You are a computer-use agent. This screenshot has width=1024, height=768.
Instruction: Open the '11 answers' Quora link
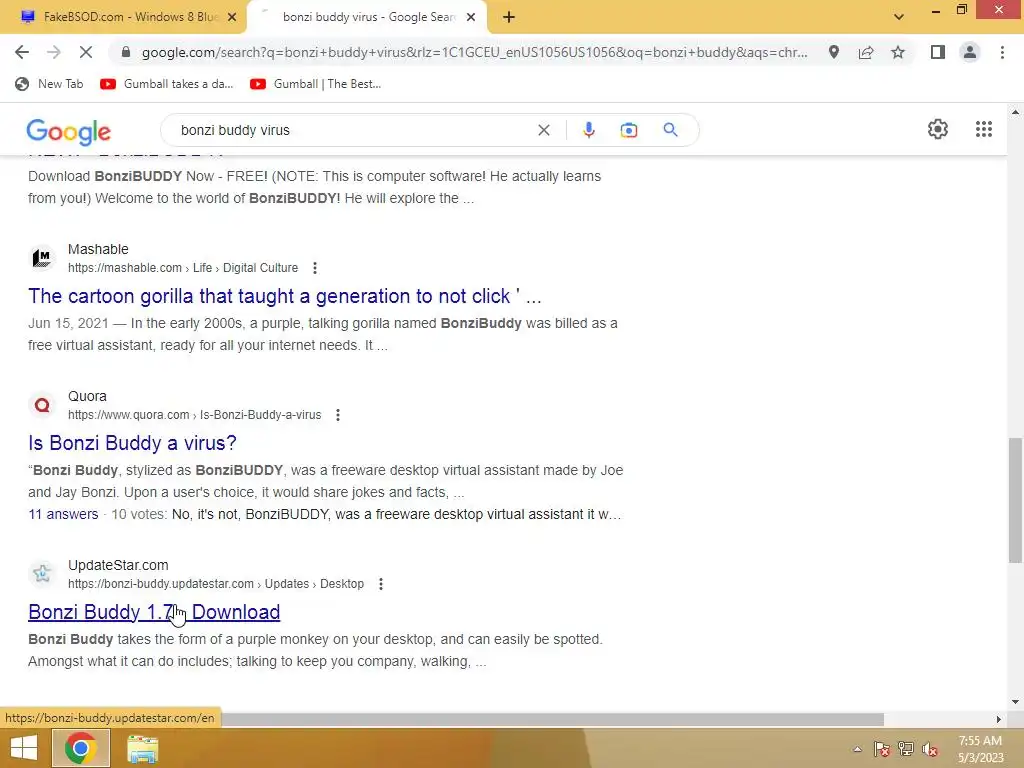63,514
